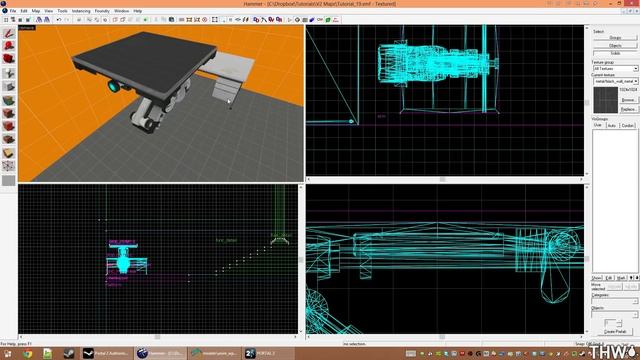Click top-right viewport horizontal scrollbar
The width and height of the screenshot is (640, 360).
(x=445, y=179)
